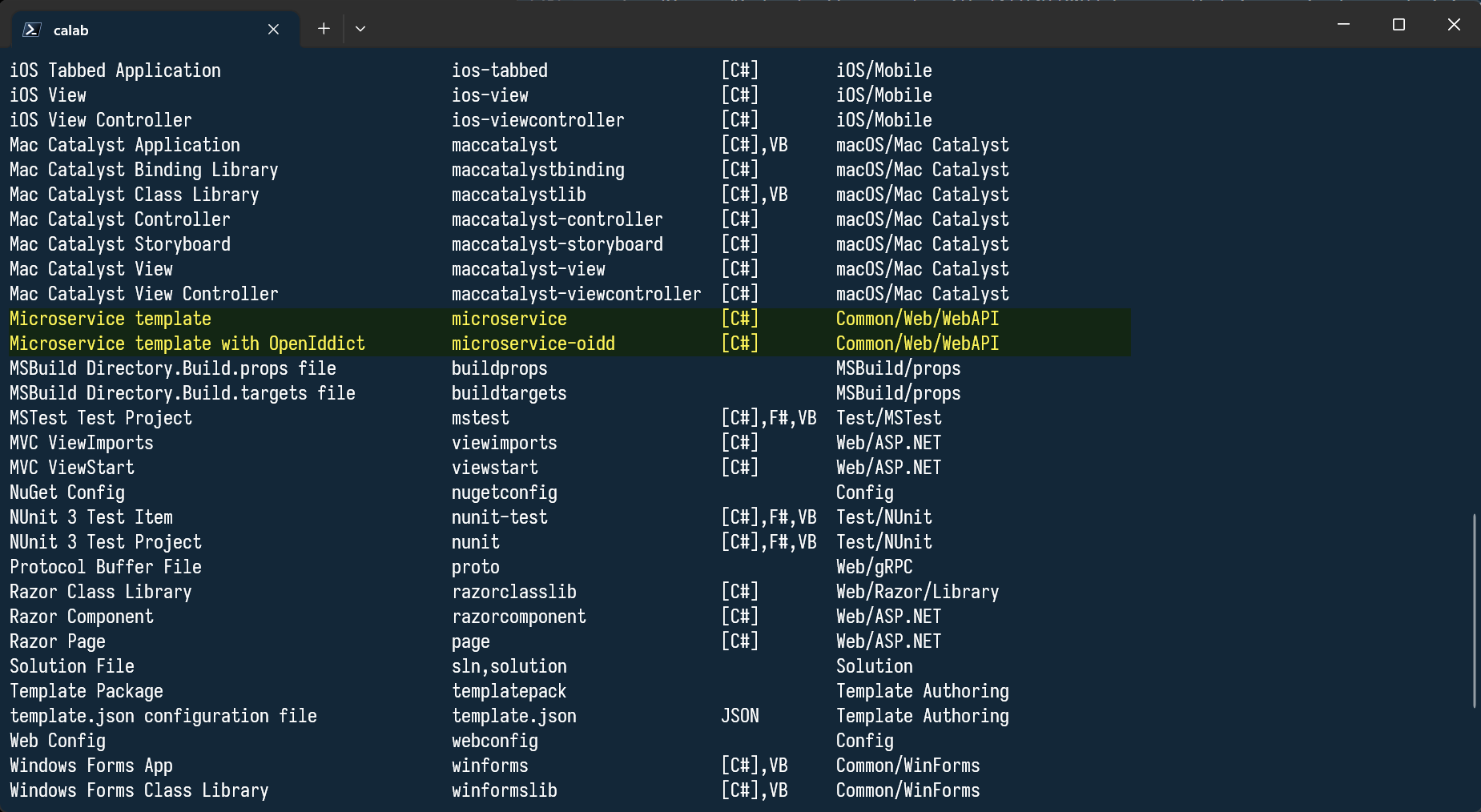Click the 'maccatalyst' short name
This screenshot has height=812, width=1481.
[x=505, y=145]
